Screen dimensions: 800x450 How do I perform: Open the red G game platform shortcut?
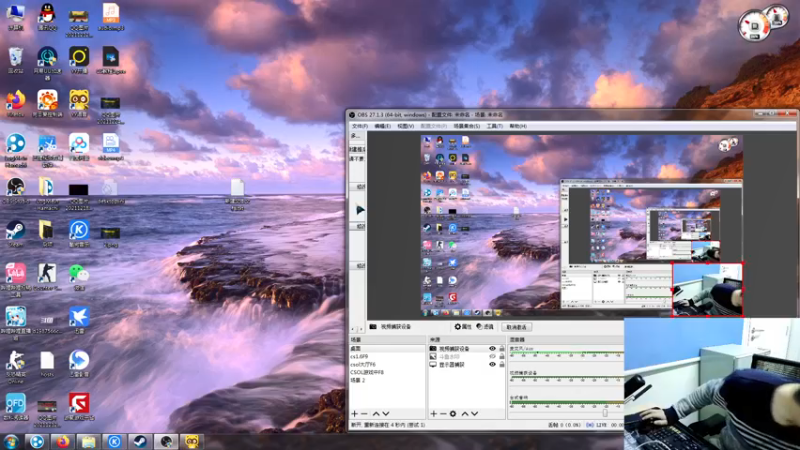click(79, 407)
